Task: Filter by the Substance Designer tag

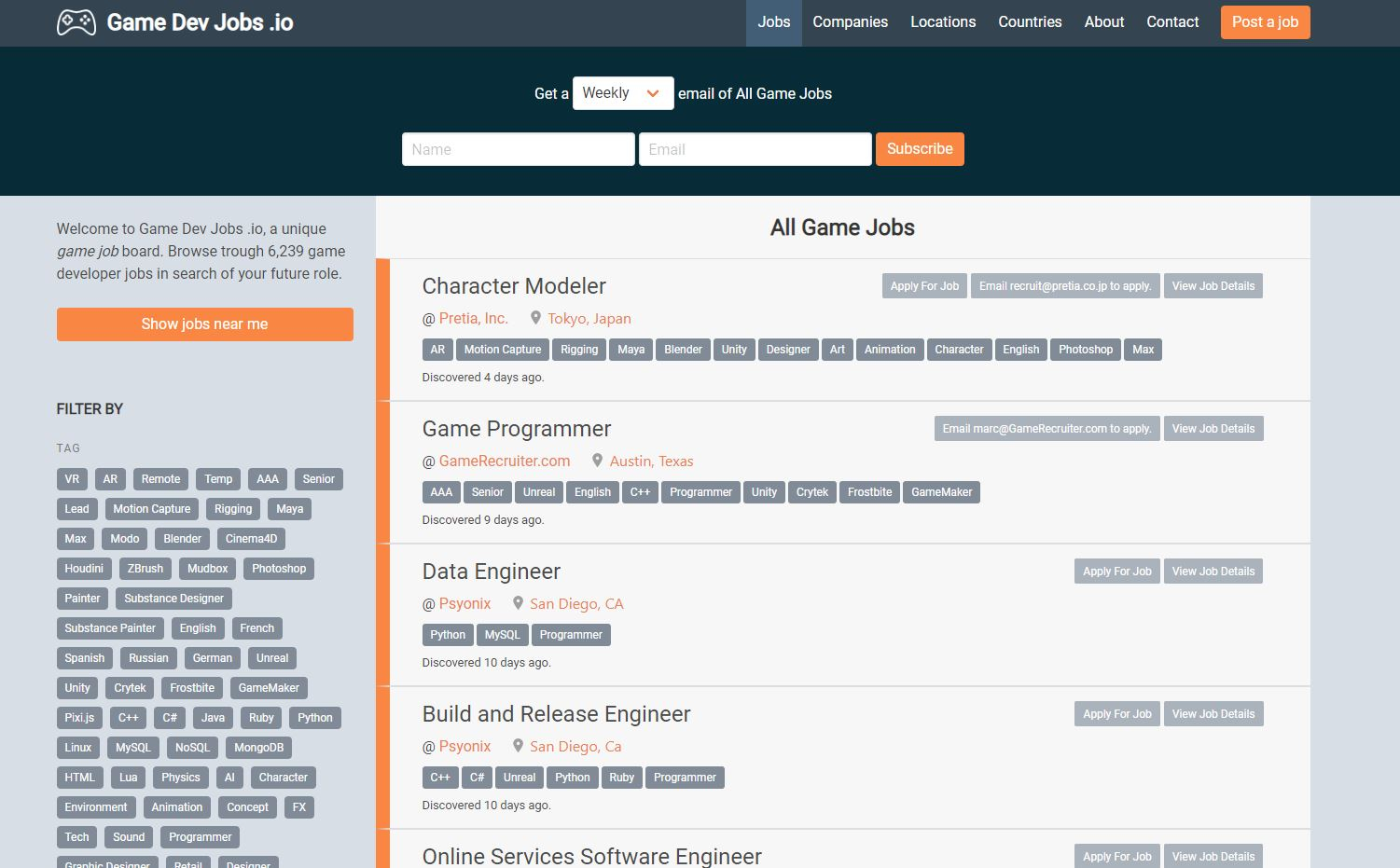Action: 173,599
